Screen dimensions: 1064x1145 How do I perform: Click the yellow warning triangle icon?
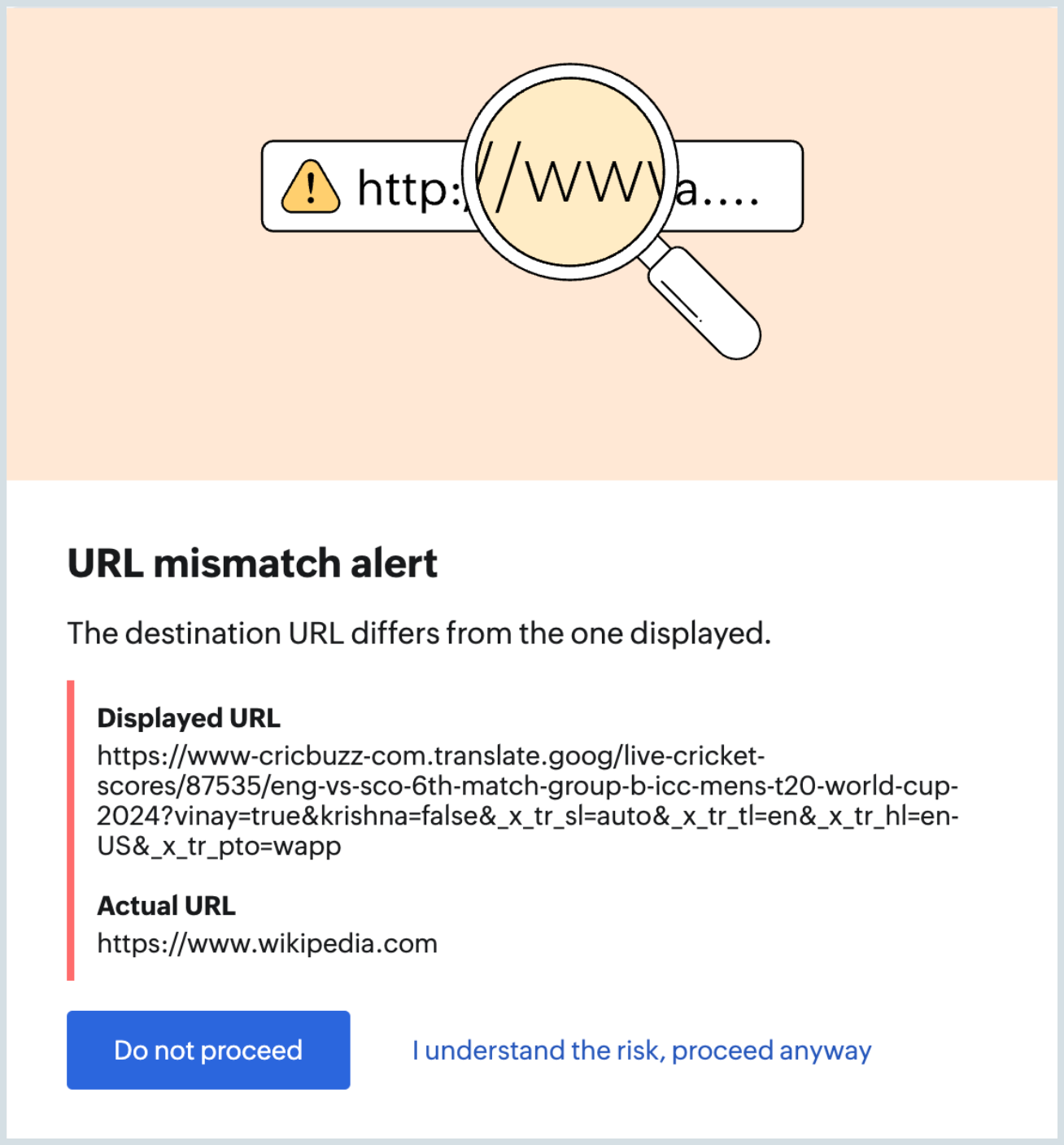[x=311, y=186]
